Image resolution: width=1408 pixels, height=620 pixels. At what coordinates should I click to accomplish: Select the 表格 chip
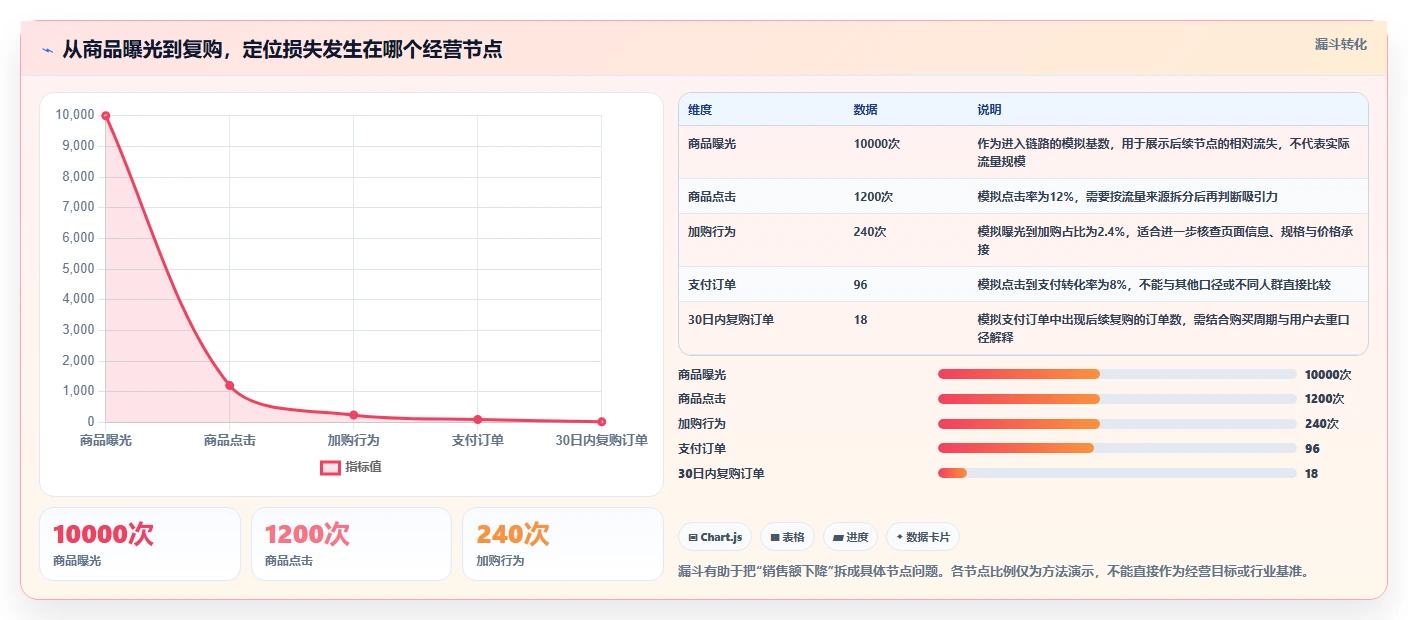pos(787,537)
